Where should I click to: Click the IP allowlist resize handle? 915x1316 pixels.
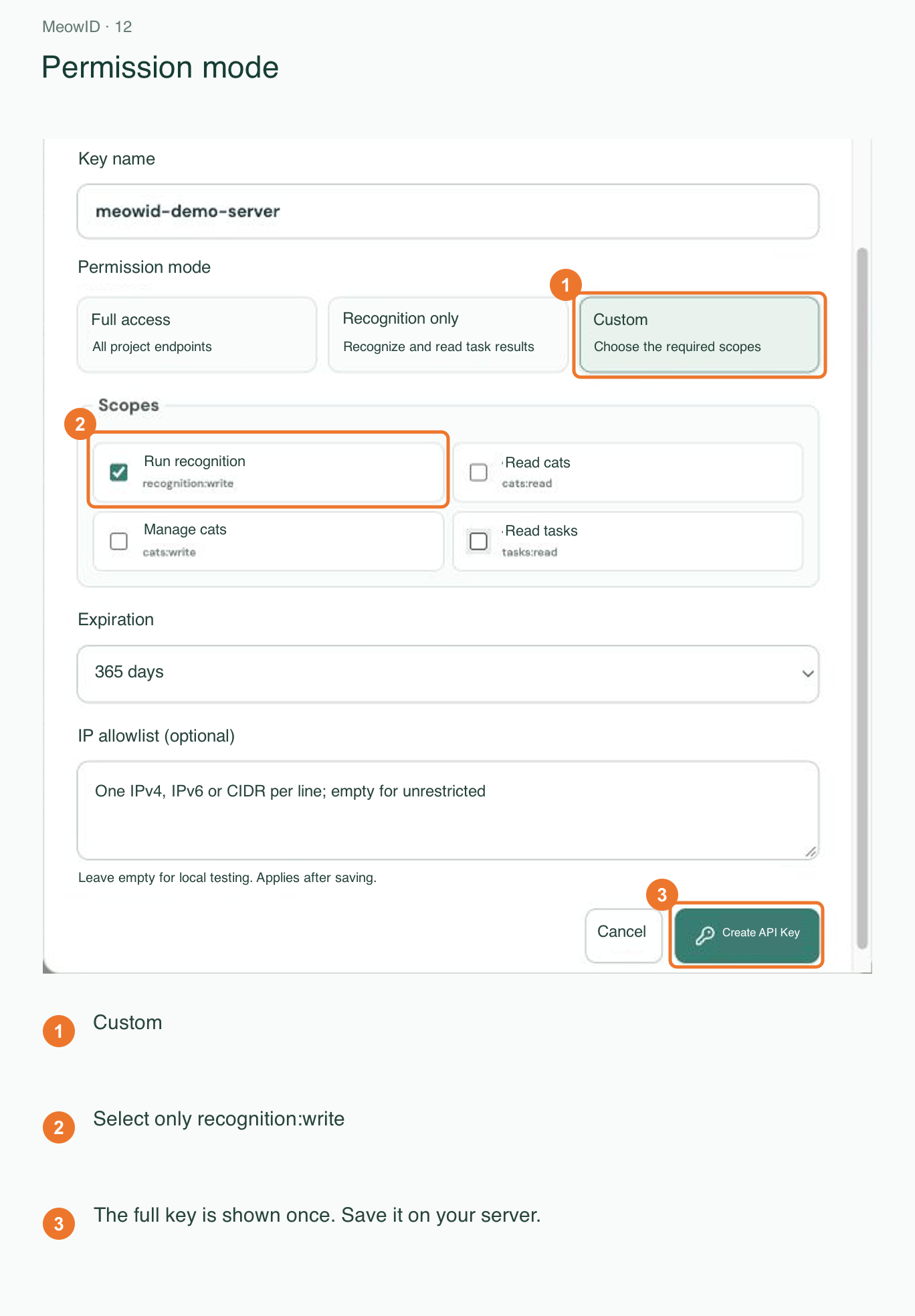click(x=810, y=851)
